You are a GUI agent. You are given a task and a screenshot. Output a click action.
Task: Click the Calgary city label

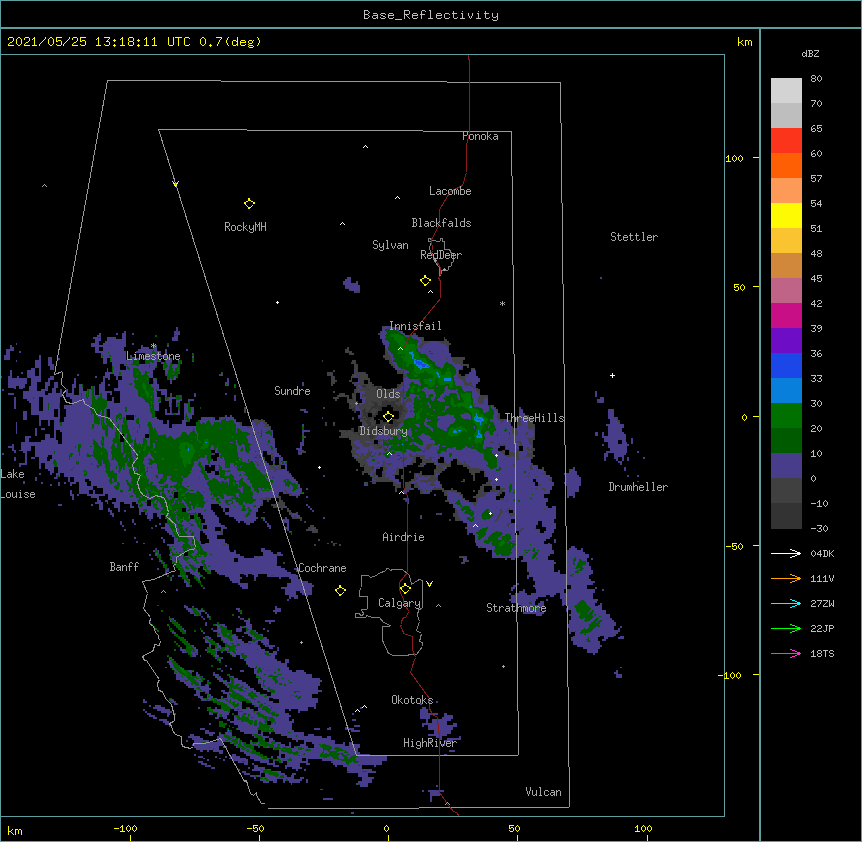click(399, 603)
